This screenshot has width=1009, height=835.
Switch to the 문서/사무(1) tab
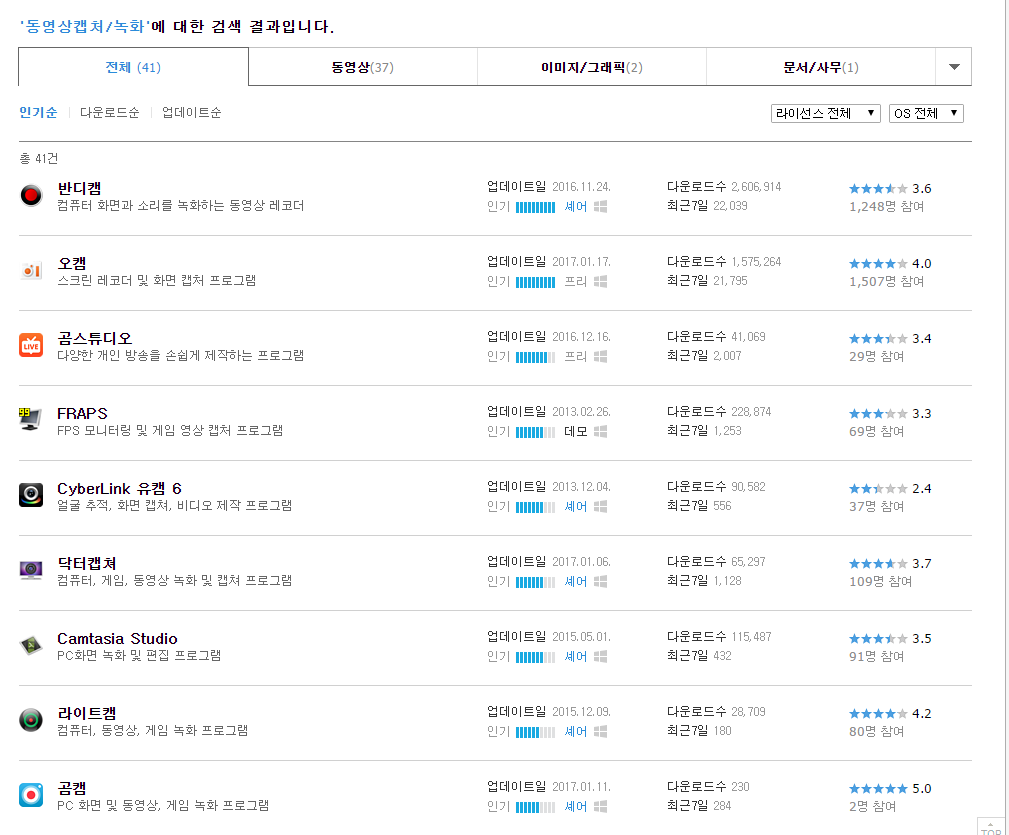(820, 67)
